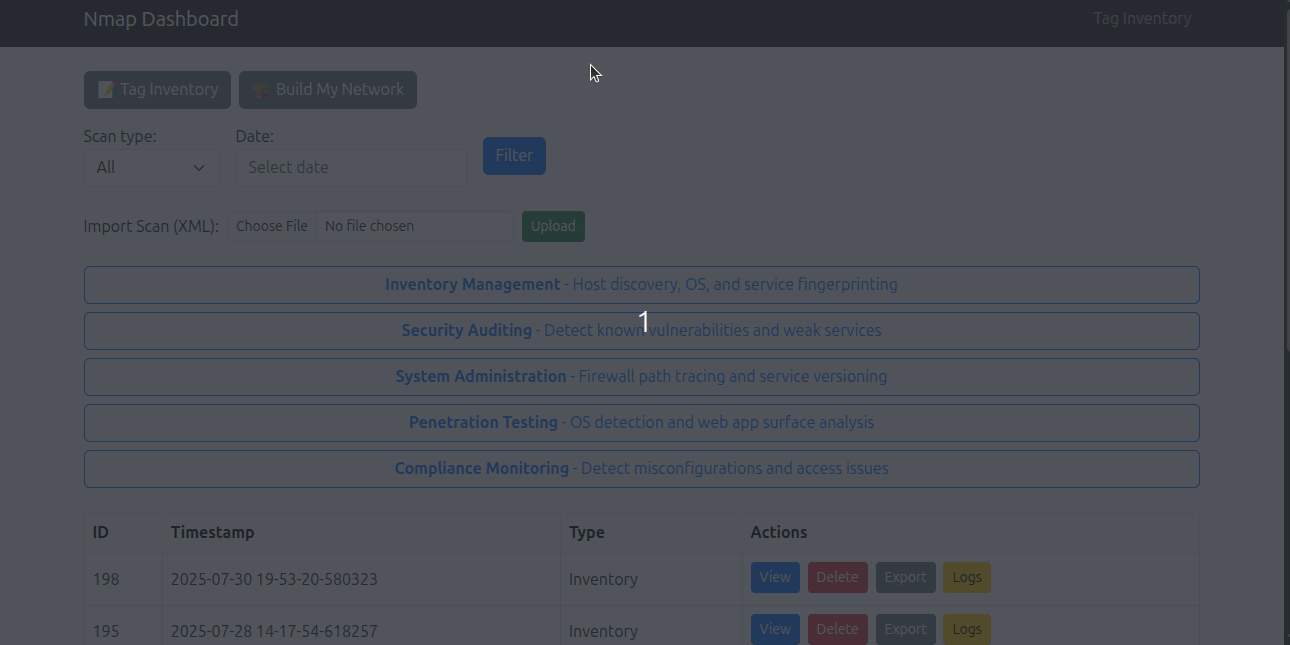This screenshot has width=1290, height=645.
Task: Expand the Inventory Management scan section
Action: pyautogui.click(x=641, y=285)
